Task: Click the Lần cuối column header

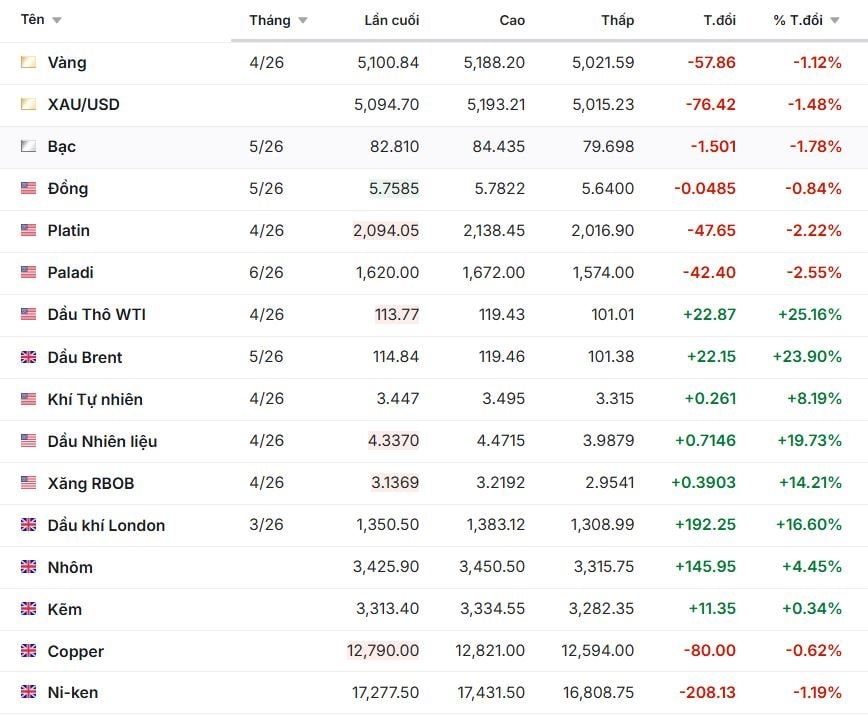Action: tap(392, 21)
